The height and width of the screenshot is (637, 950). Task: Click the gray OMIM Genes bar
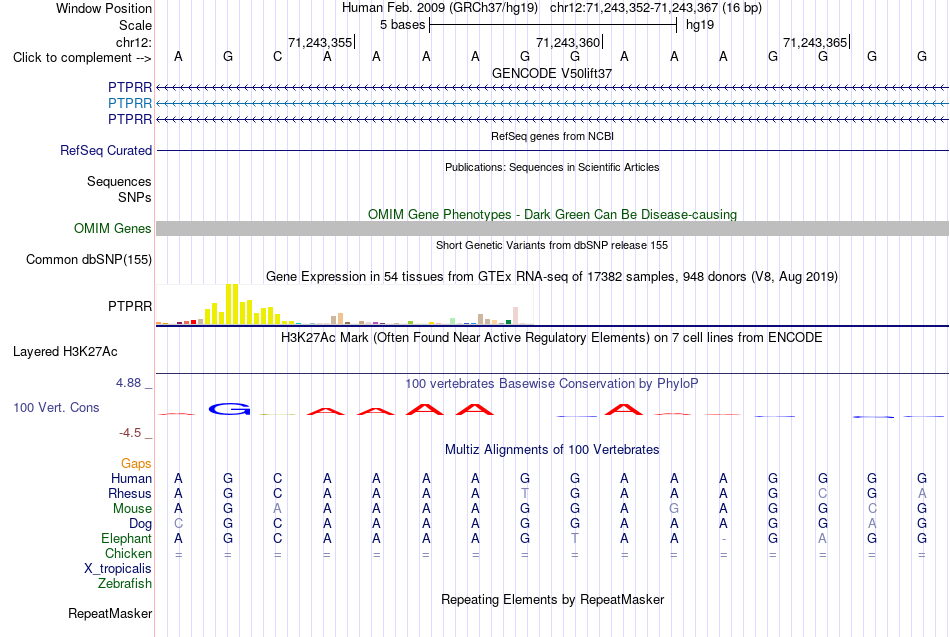552,228
